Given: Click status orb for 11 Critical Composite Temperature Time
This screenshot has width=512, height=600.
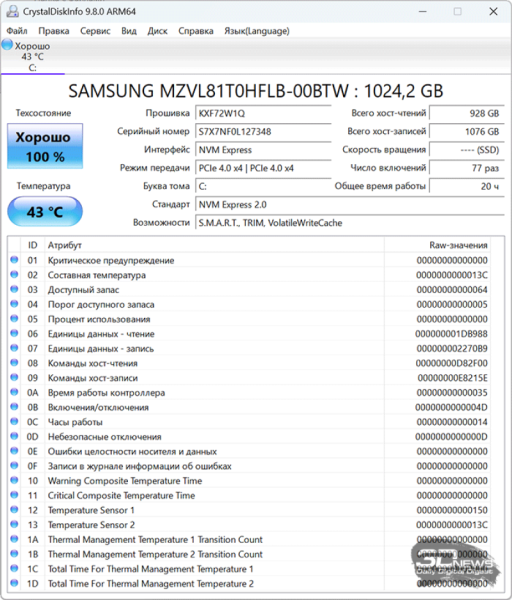Looking at the screenshot, I should [x=14, y=495].
